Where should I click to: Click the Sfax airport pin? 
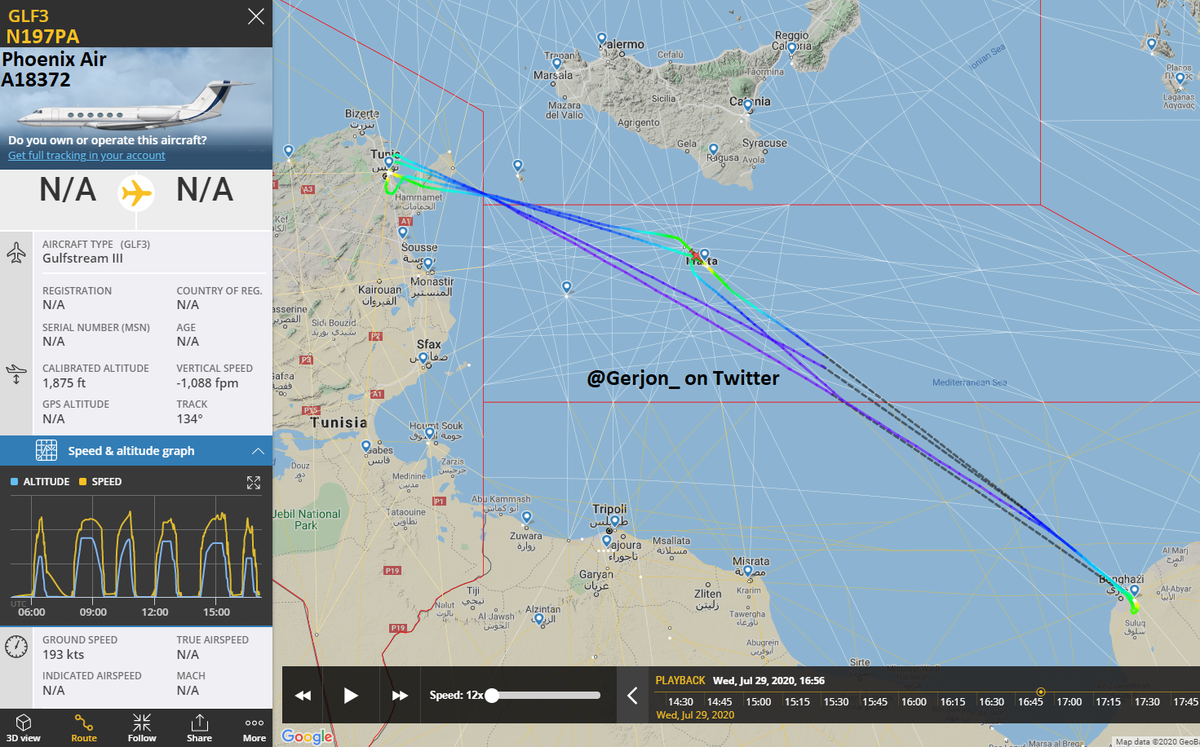point(423,358)
